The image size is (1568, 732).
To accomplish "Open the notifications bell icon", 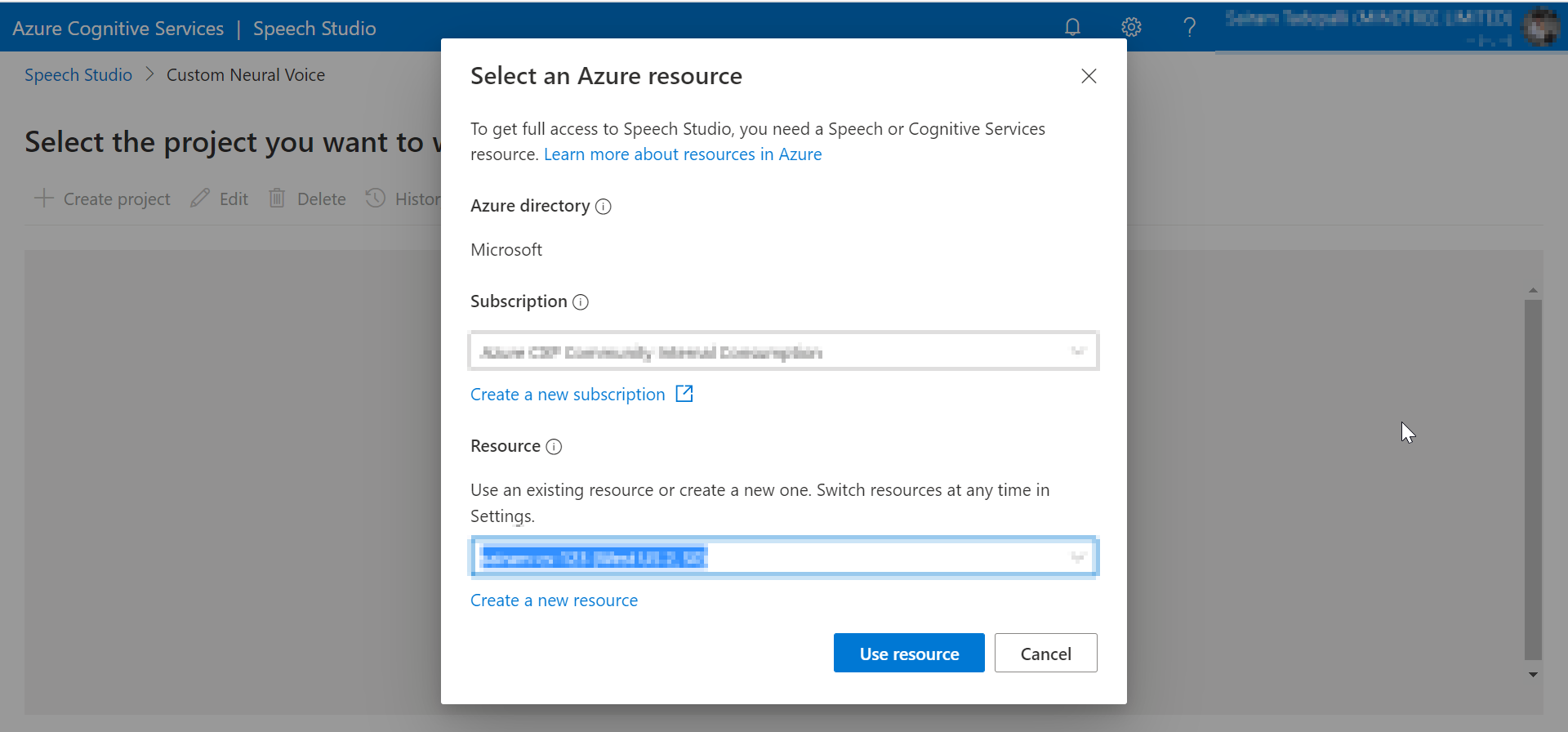I will coord(1072,28).
